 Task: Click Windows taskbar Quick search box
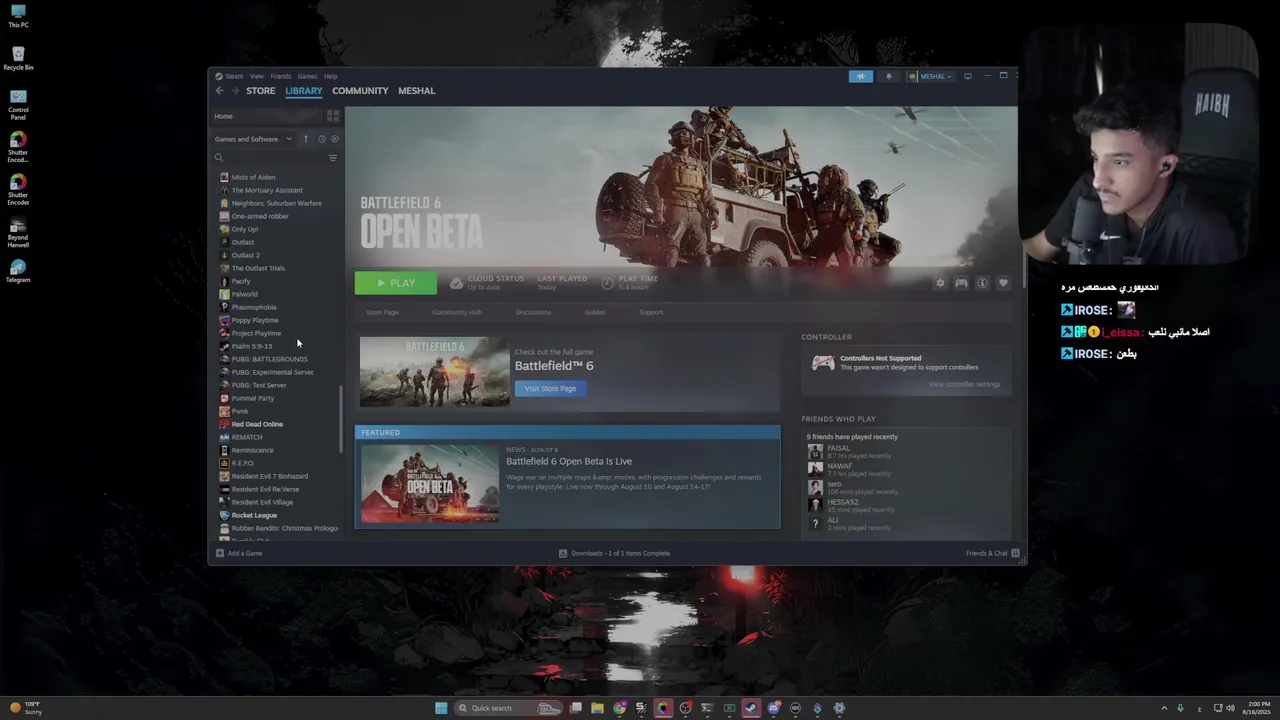pos(508,708)
